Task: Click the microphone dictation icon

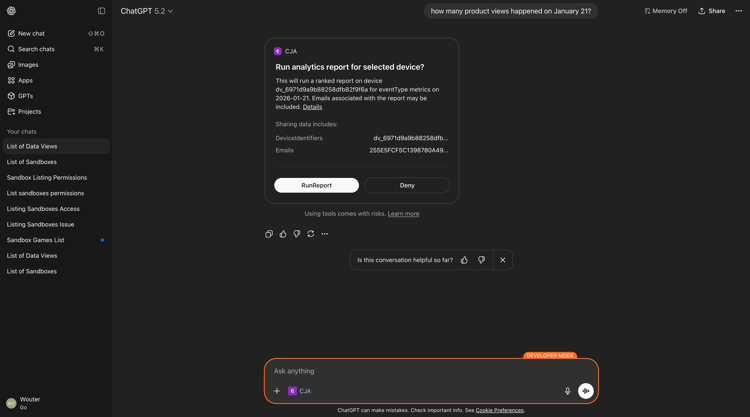Action: click(x=567, y=391)
